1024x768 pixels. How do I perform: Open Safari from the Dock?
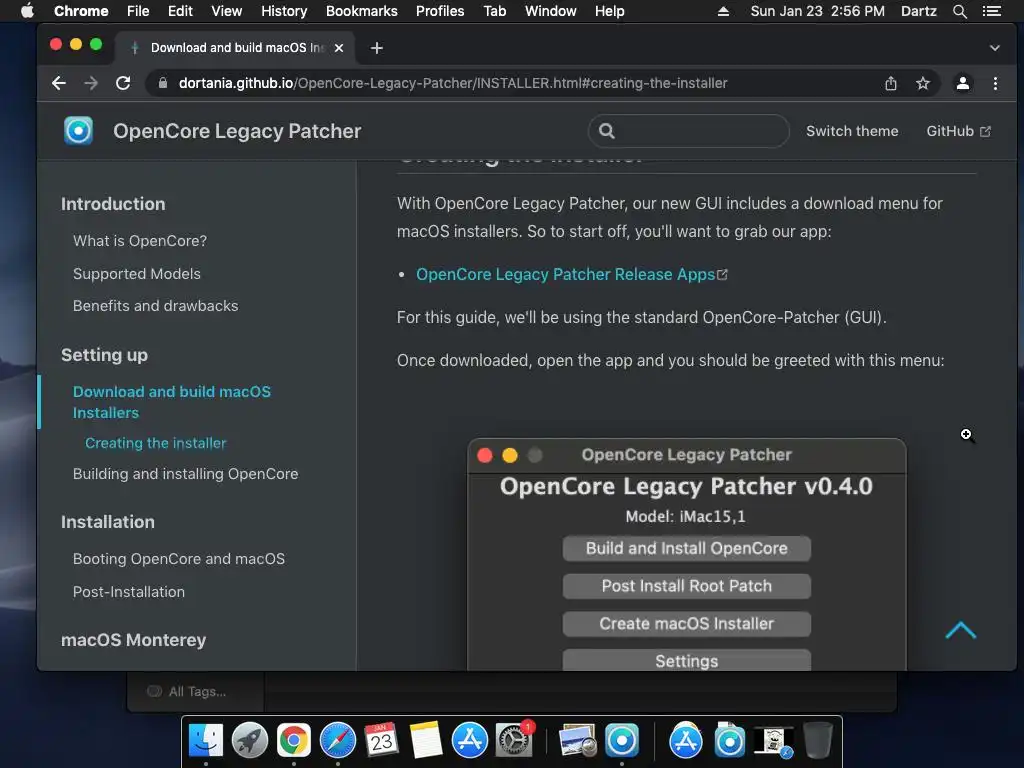[x=338, y=740]
